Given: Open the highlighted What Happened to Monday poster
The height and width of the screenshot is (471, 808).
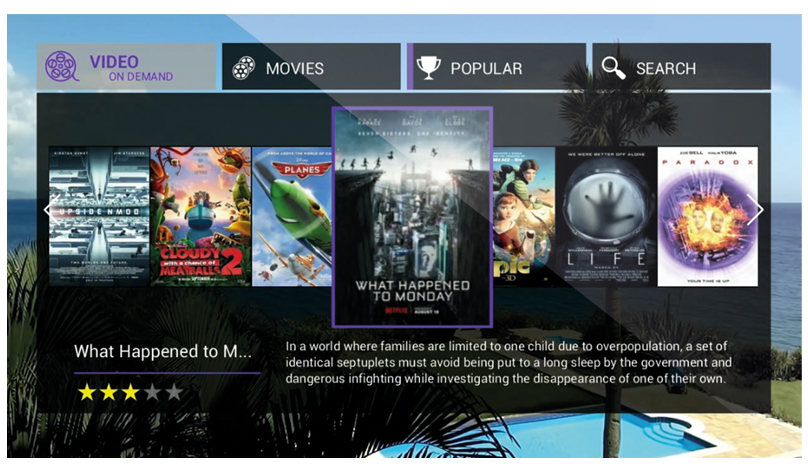Looking at the screenshot, I should (x=412, y=217).
